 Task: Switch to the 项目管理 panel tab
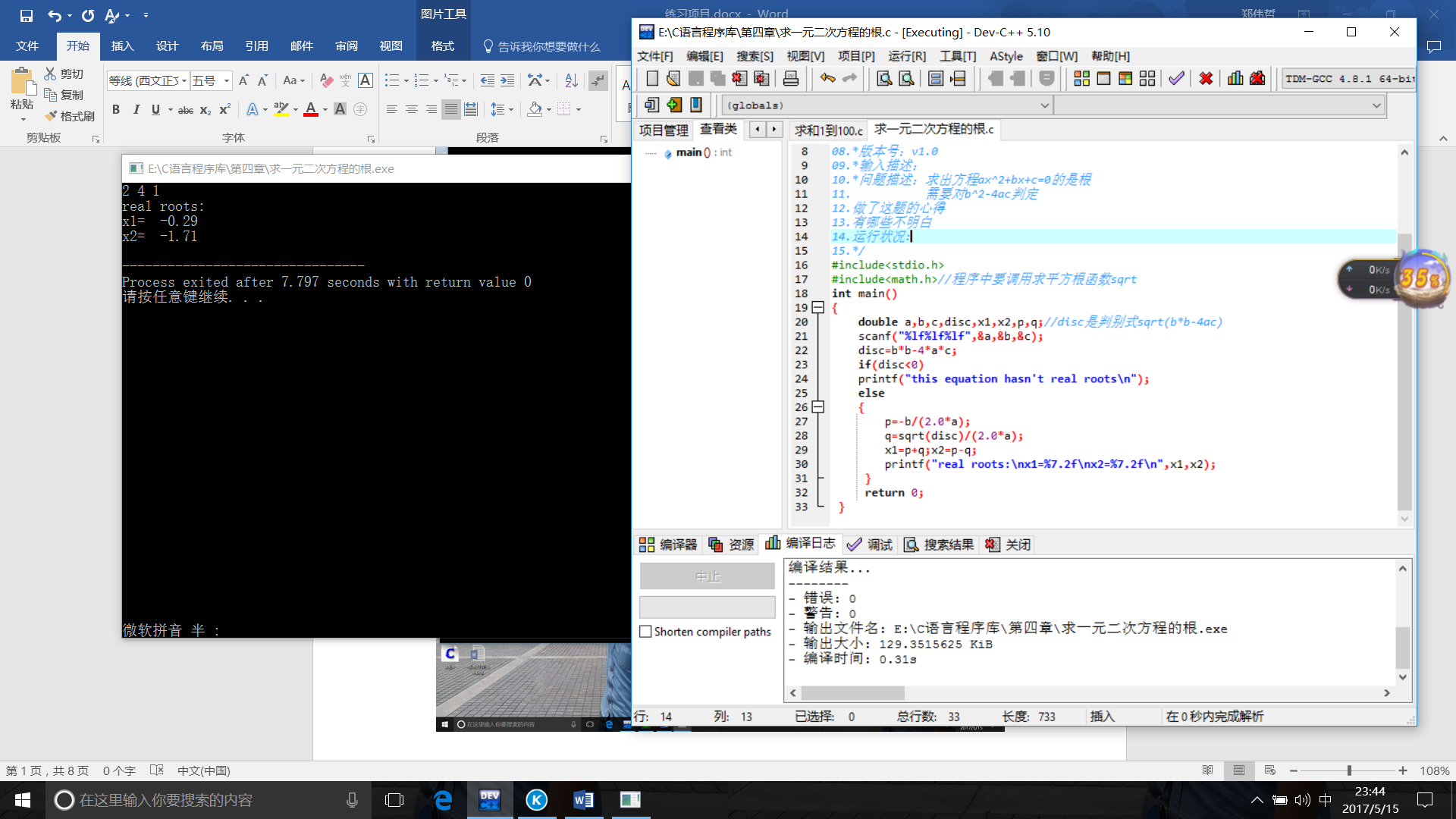tap(663, 130)
